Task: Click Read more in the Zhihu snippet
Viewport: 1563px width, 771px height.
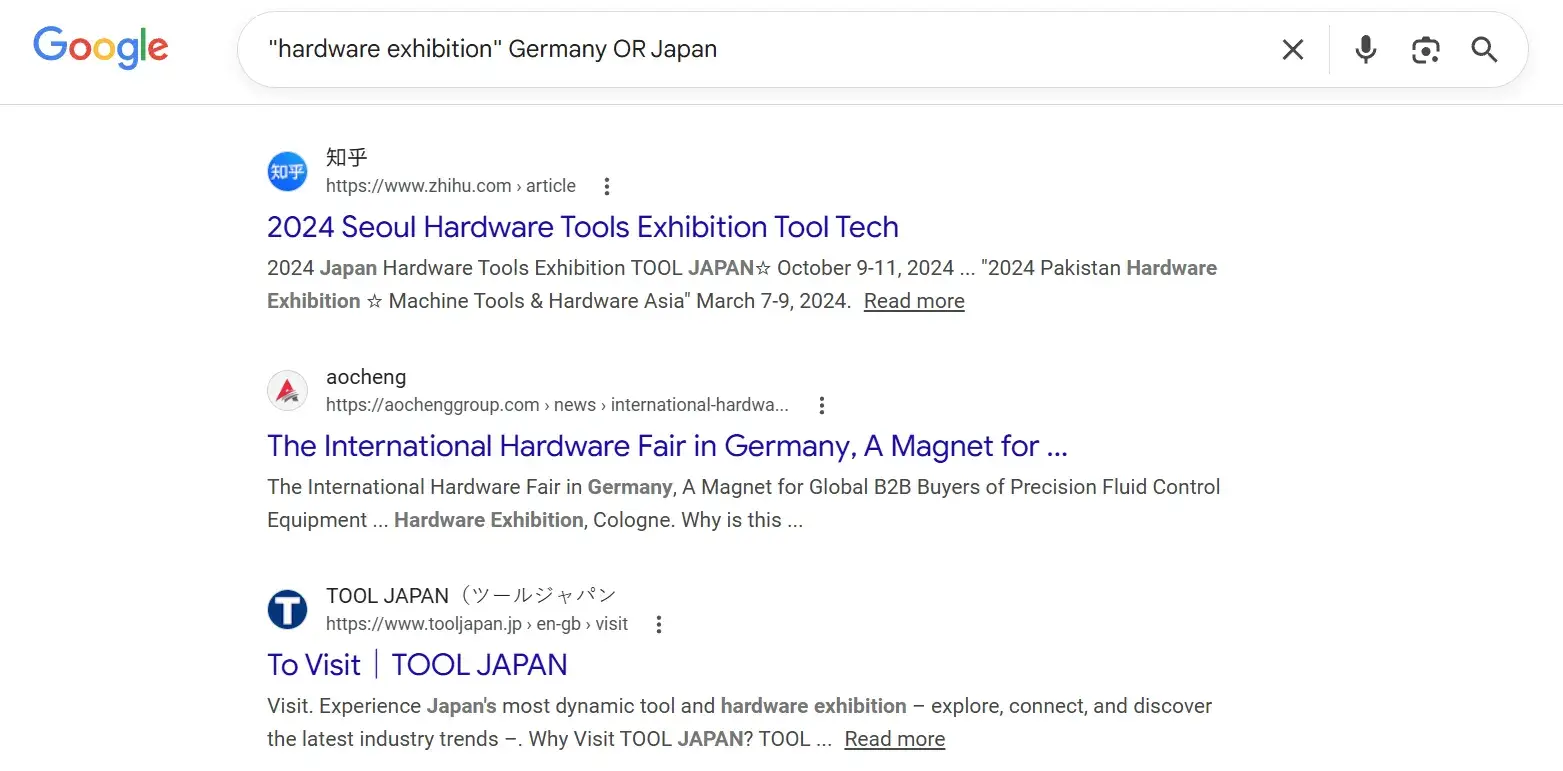Action: click(x=912, y=300)
